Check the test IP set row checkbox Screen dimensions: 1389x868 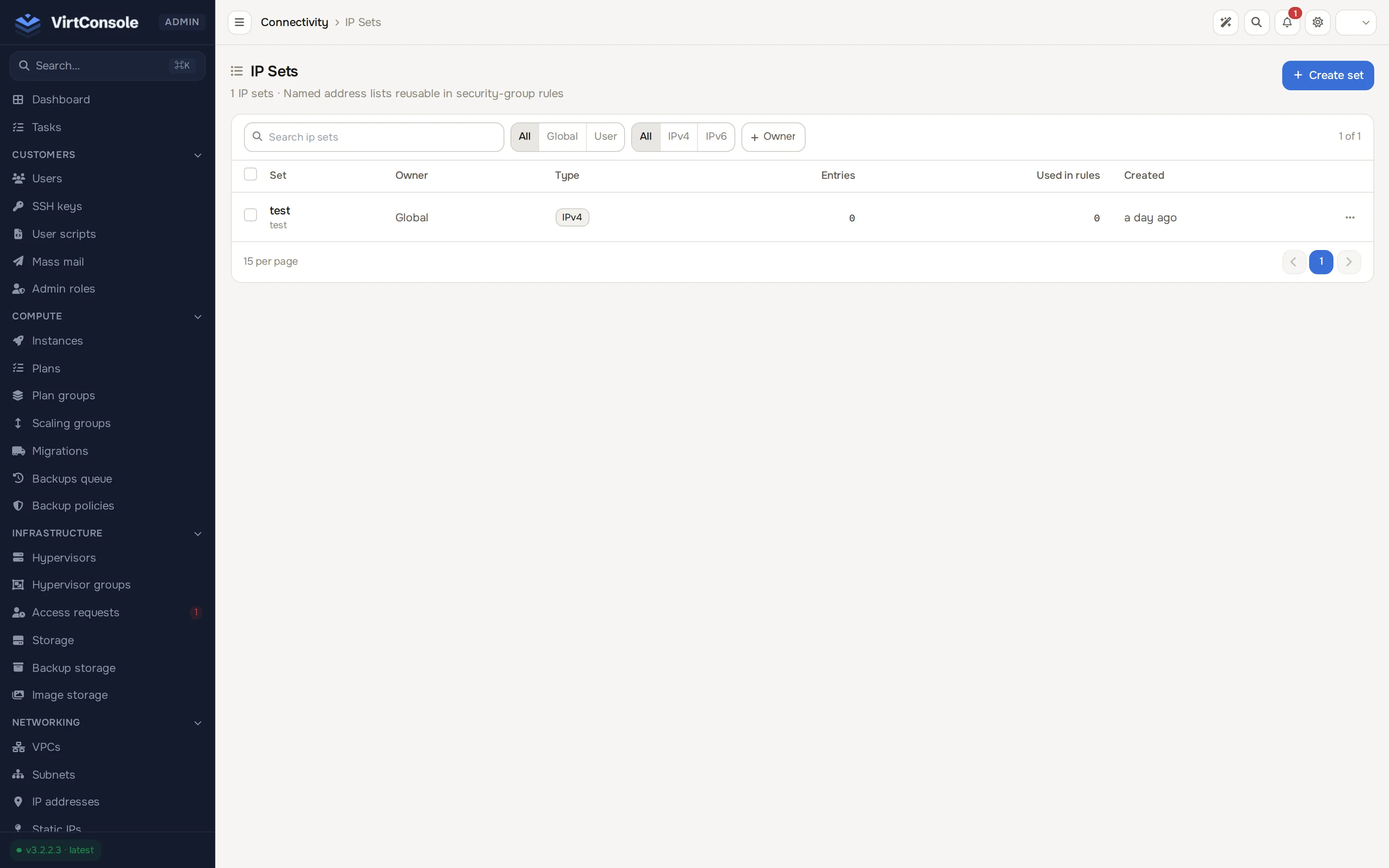(250, 215)
